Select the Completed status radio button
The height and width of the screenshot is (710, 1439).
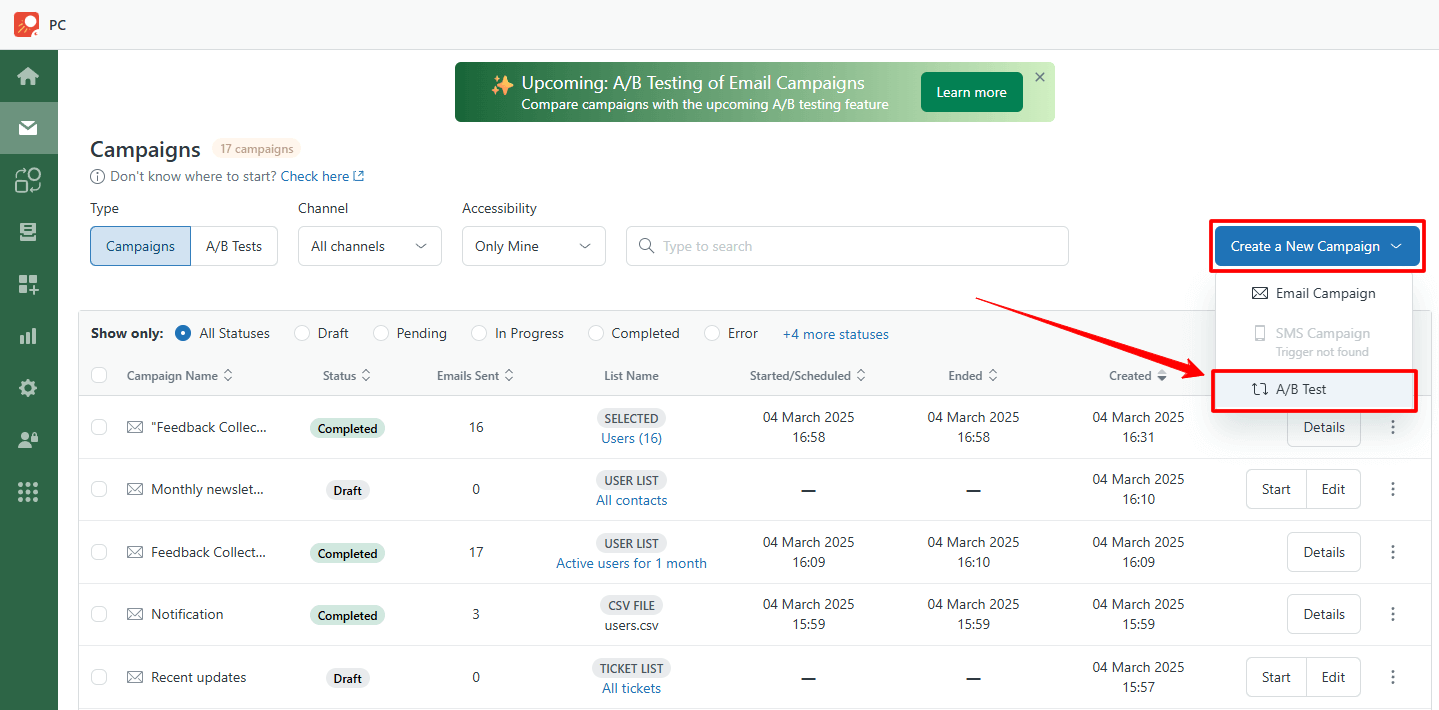point(596,333)
